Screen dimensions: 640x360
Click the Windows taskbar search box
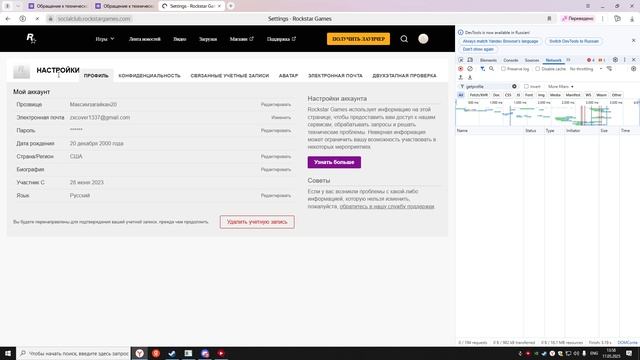click(x=74, y=353)
